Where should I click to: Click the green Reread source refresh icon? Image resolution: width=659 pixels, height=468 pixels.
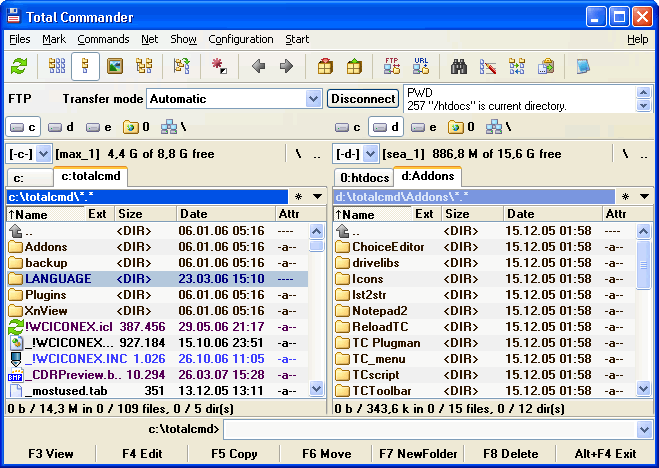[x=19, y=67]
